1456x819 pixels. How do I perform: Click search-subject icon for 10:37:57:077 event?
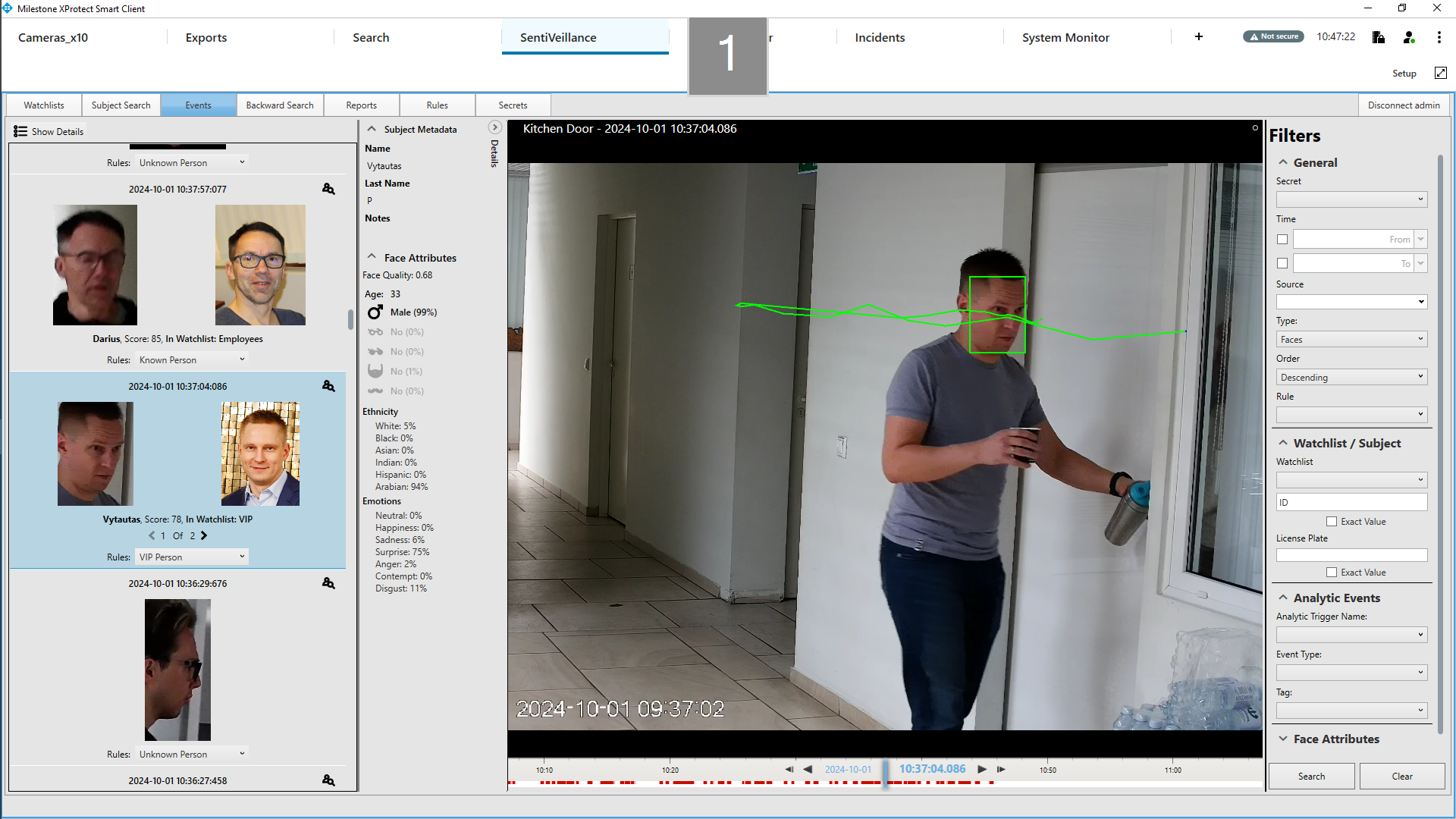328,189
